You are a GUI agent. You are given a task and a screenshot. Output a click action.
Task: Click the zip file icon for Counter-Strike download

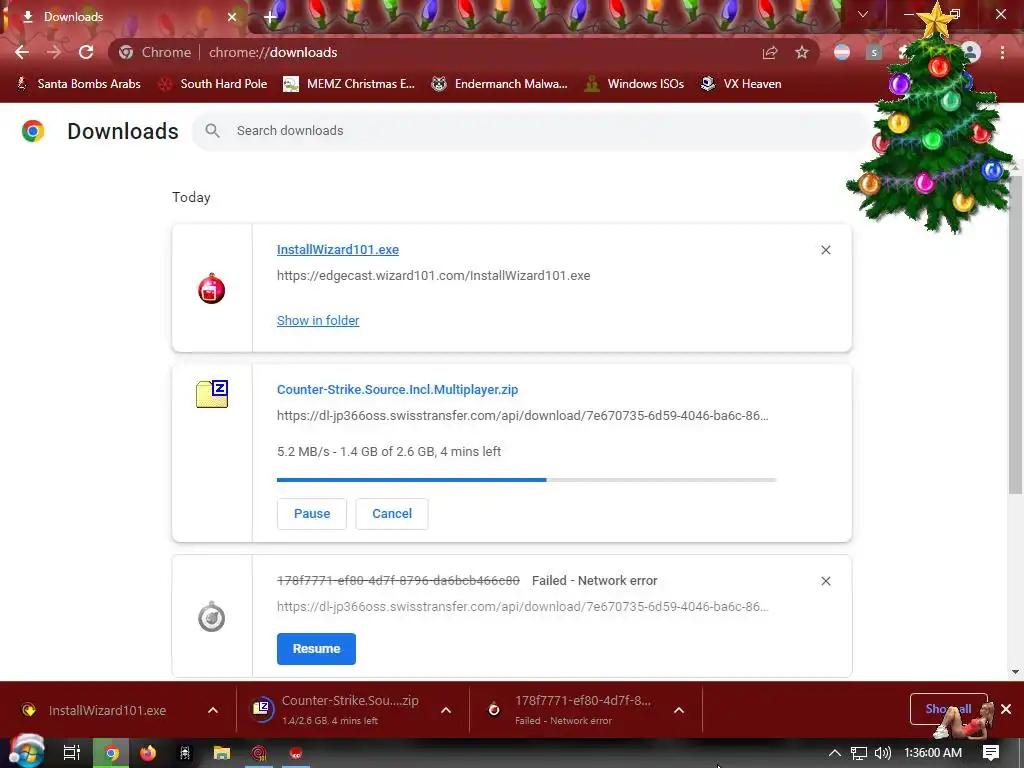(x=212, y=394)
